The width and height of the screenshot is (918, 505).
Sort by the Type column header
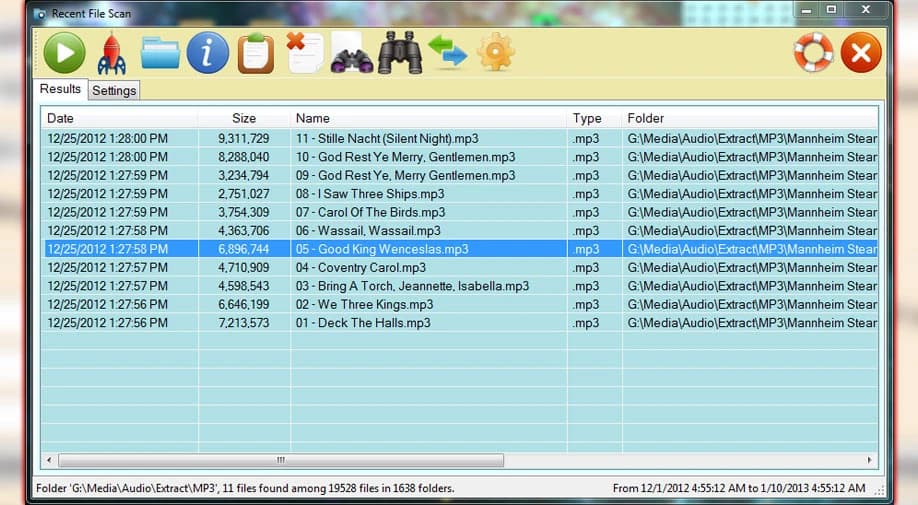pos(595,118)
